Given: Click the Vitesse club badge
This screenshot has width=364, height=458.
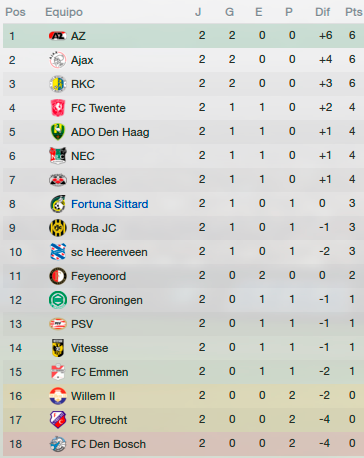Looking at the screenshot, I should tap(58, 348).
